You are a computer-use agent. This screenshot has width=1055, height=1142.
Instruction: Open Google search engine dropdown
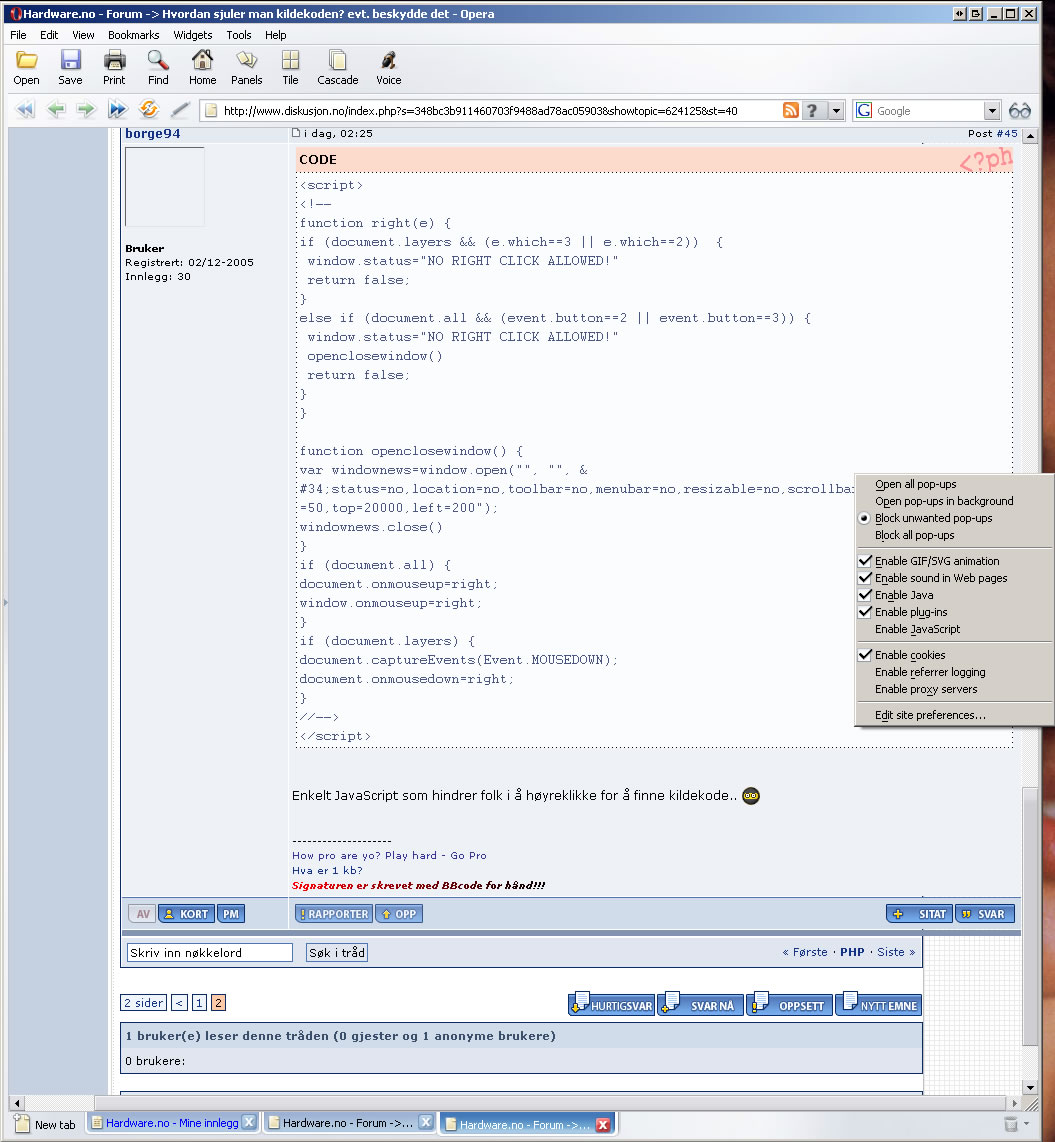pyautogui.click(x=992, y=111)
